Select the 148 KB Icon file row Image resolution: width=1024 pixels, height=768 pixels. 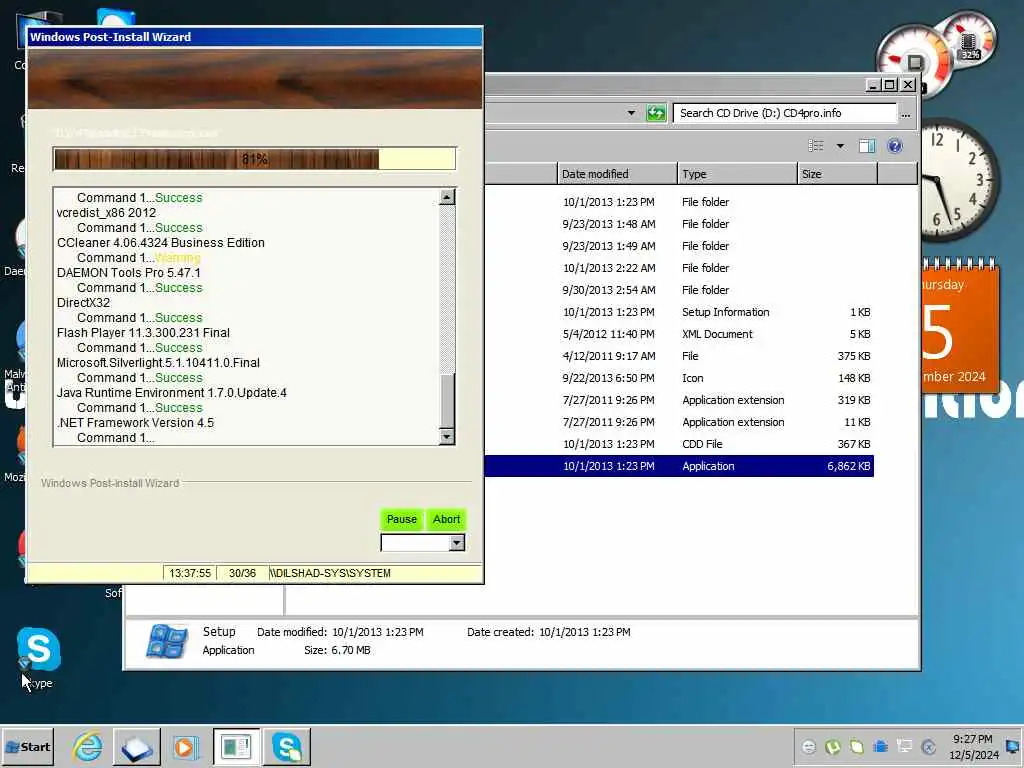679,378
